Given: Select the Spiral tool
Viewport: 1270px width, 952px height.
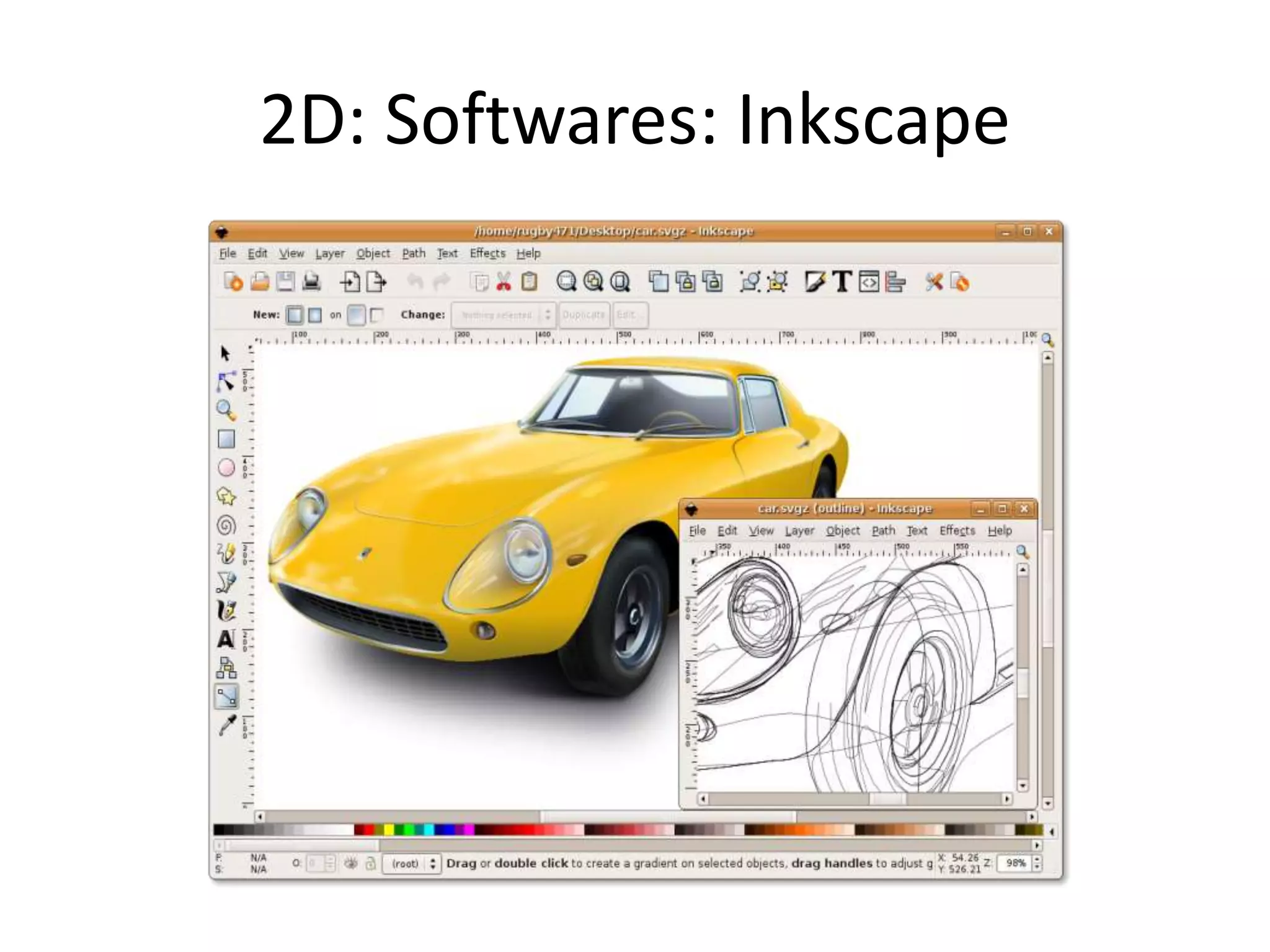Looking at the screenshot, I should 226,525.
